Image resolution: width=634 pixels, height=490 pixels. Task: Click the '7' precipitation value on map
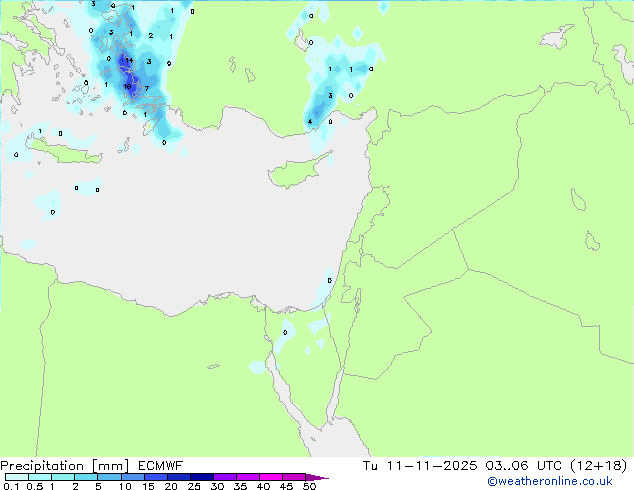[147, 88]
